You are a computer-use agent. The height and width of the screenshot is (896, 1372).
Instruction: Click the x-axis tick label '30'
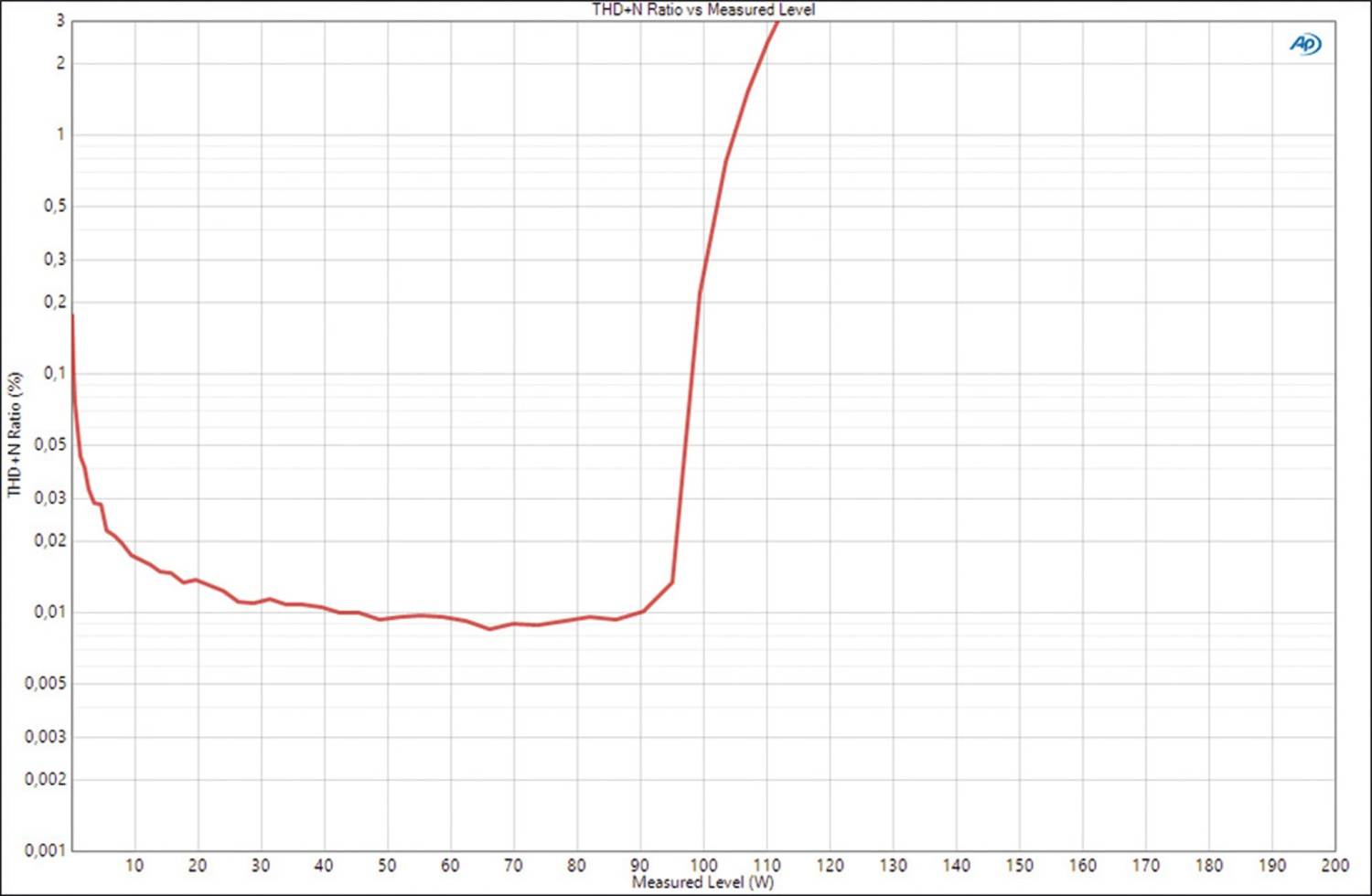tap(261, 865)
